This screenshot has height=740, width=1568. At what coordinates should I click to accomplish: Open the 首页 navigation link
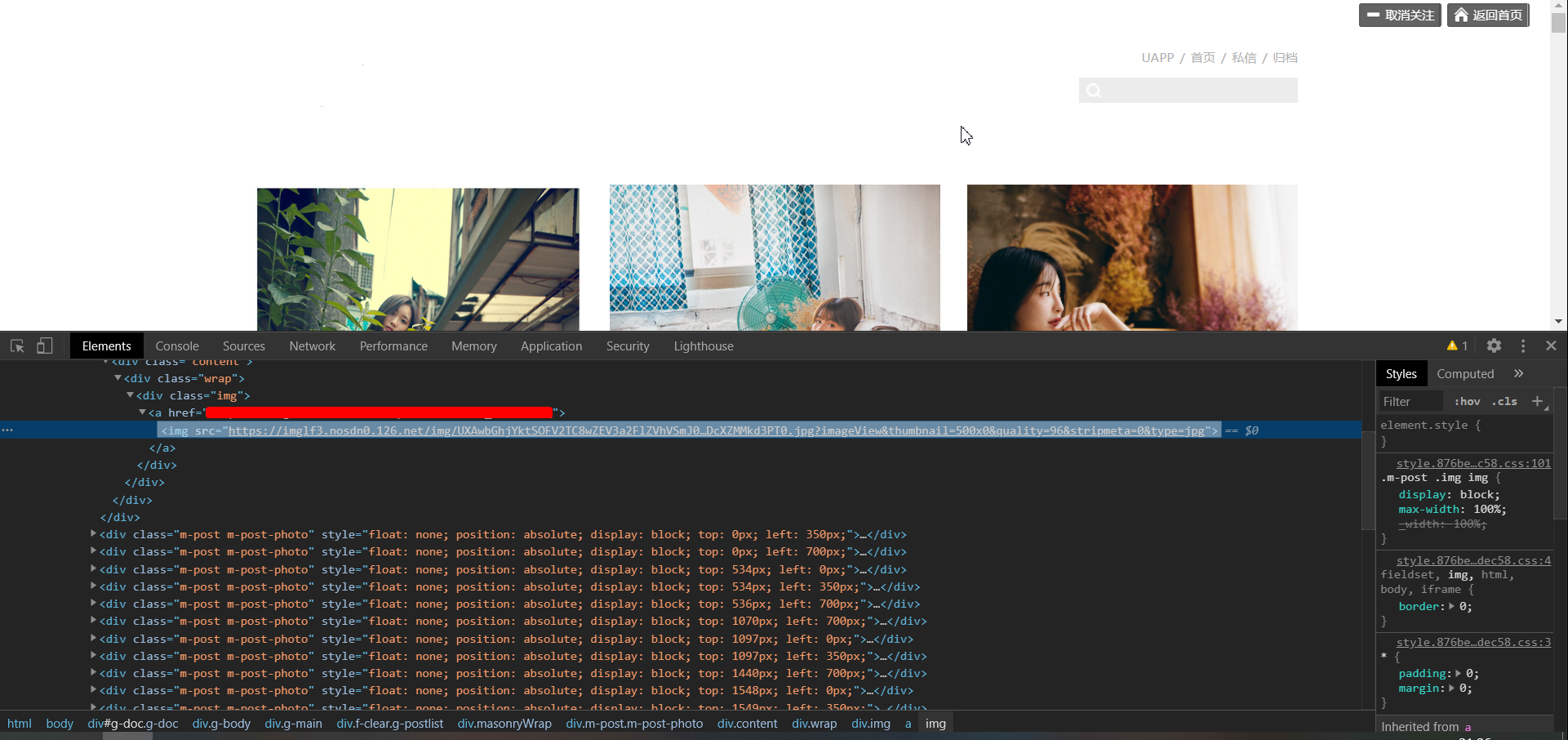pos(1202,58)
